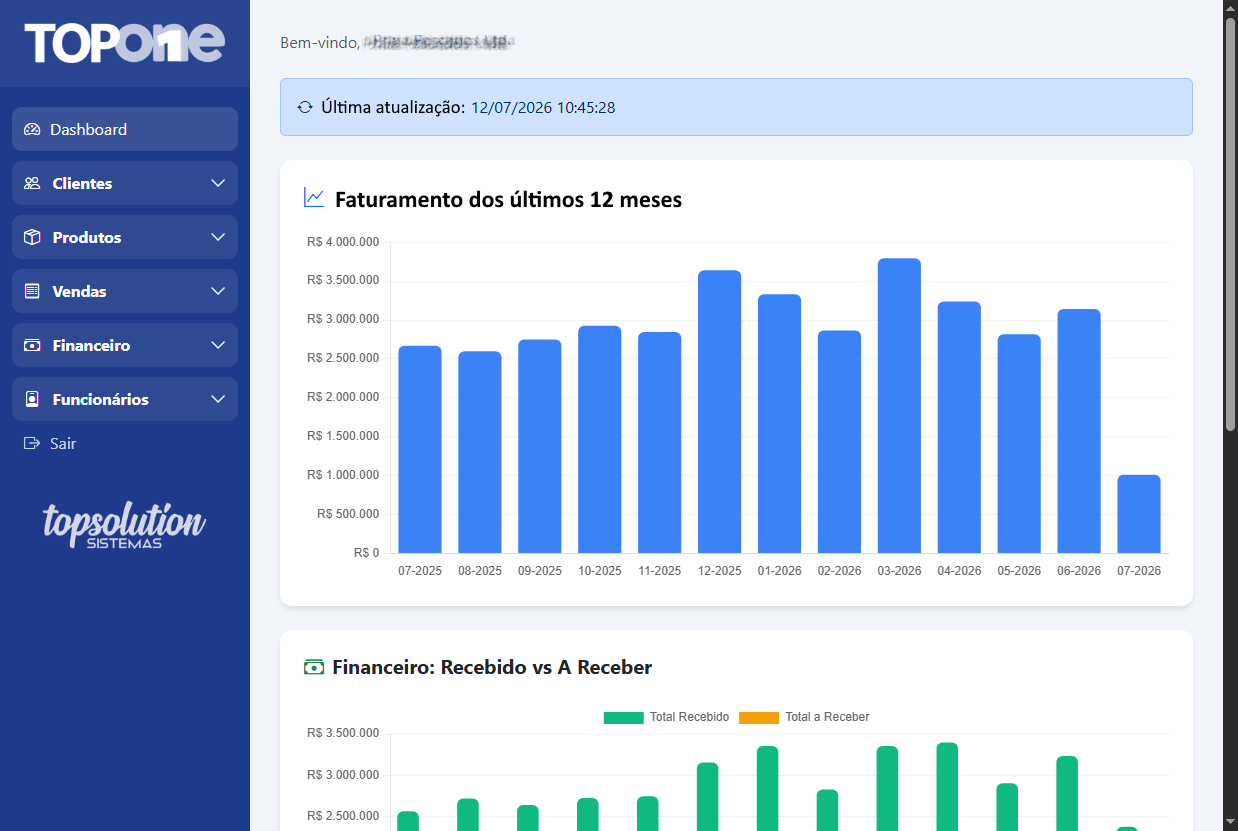Click the scrollbar down arrow
The image size is (1238, 831).
tap(1230, 822)
